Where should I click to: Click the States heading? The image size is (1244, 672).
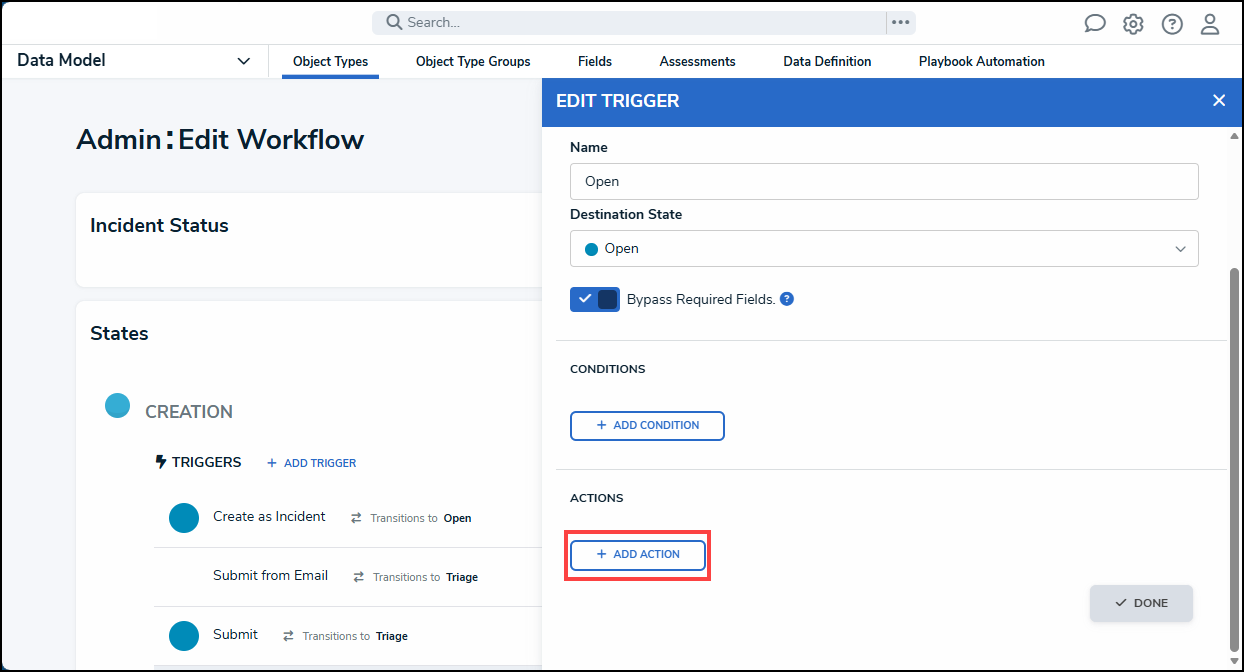tap(119, 333)
